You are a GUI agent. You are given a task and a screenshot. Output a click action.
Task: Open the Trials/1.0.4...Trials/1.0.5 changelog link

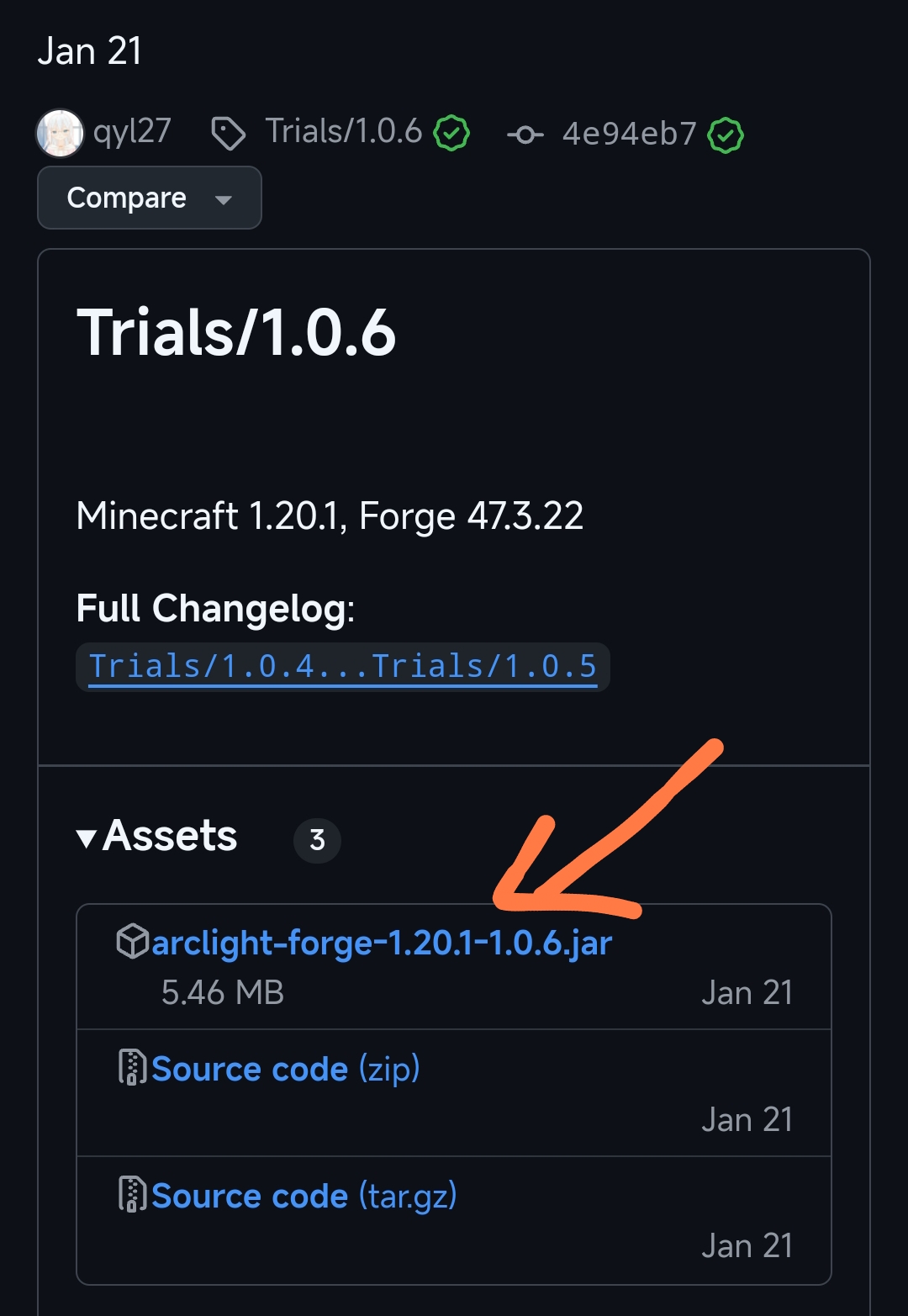coord(343,667)
